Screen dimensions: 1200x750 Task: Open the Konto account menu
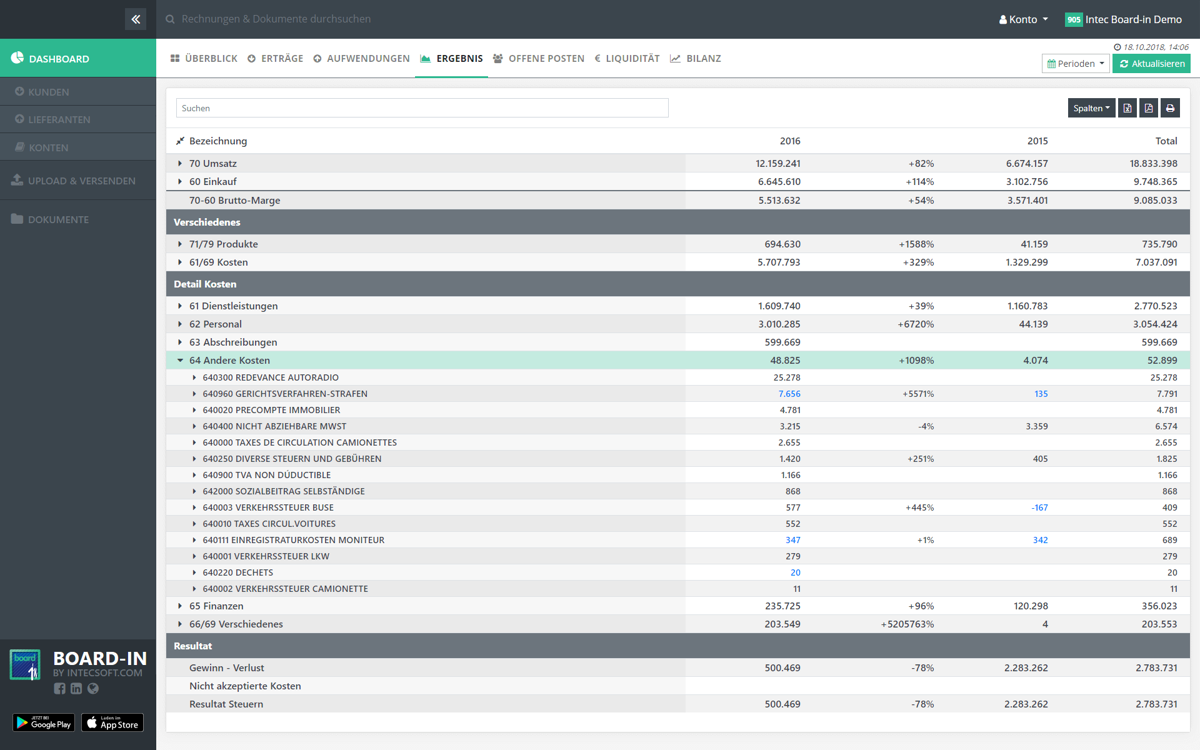[x=1024, y=19]
